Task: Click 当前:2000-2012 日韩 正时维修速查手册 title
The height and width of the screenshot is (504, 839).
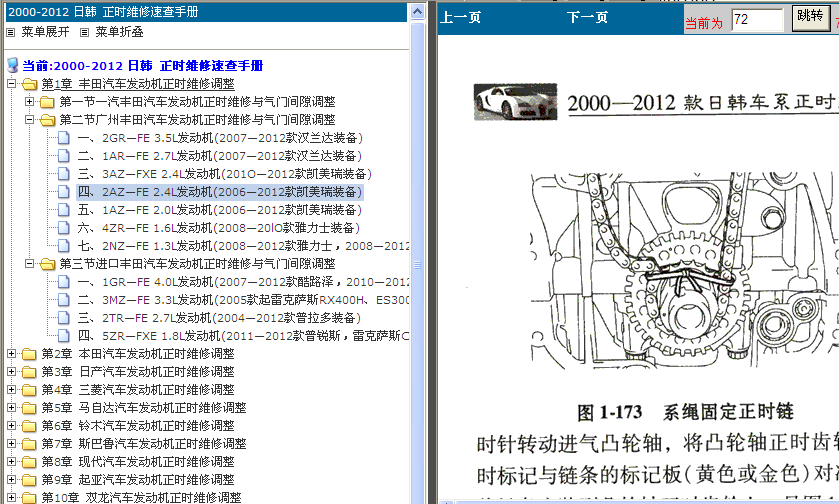Action: click(143, 66)
